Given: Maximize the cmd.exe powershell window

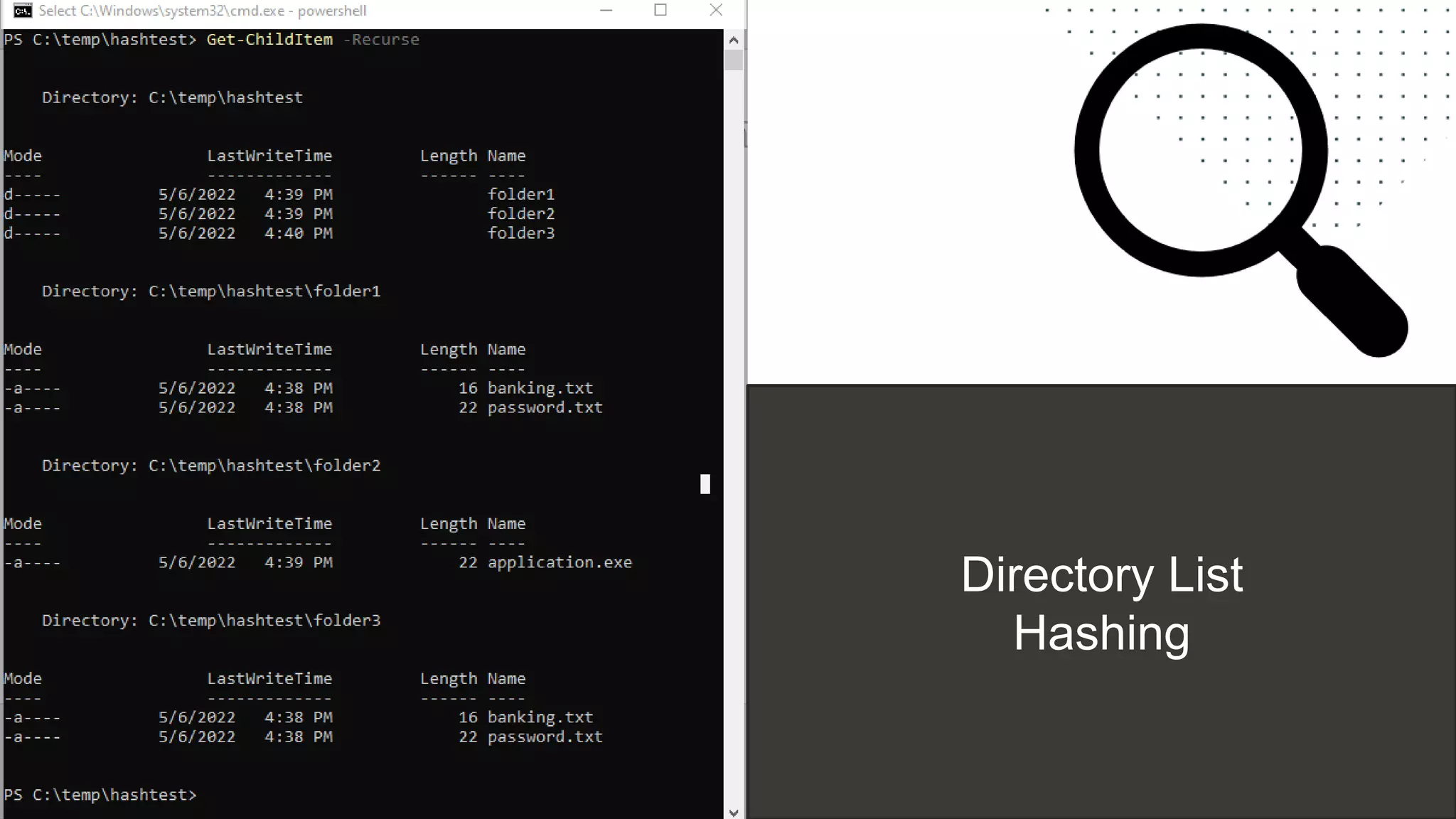Looking at the screenshot, I should pos(660,11).
